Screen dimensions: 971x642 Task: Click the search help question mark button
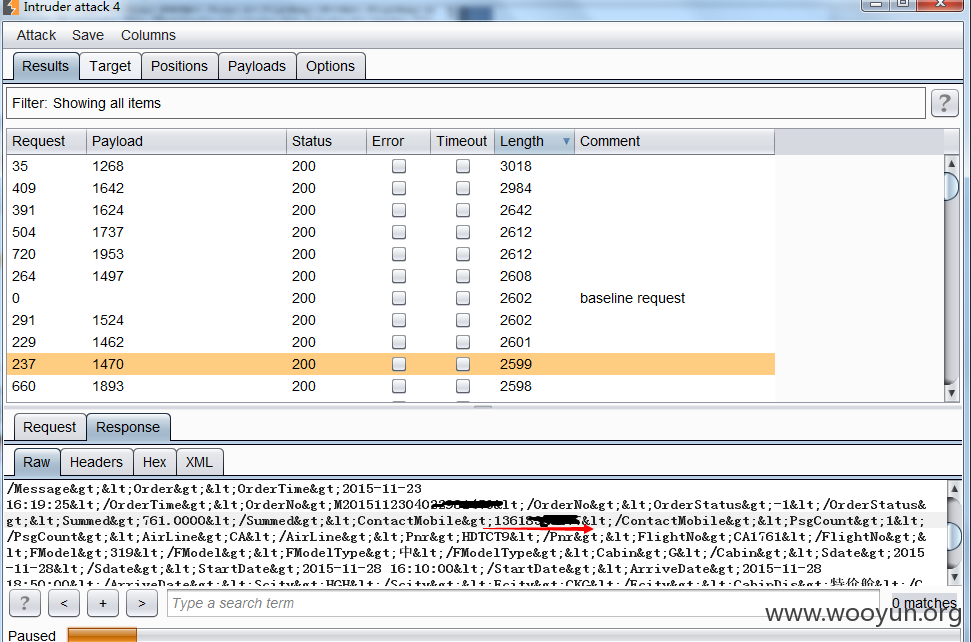coord(25,603)
